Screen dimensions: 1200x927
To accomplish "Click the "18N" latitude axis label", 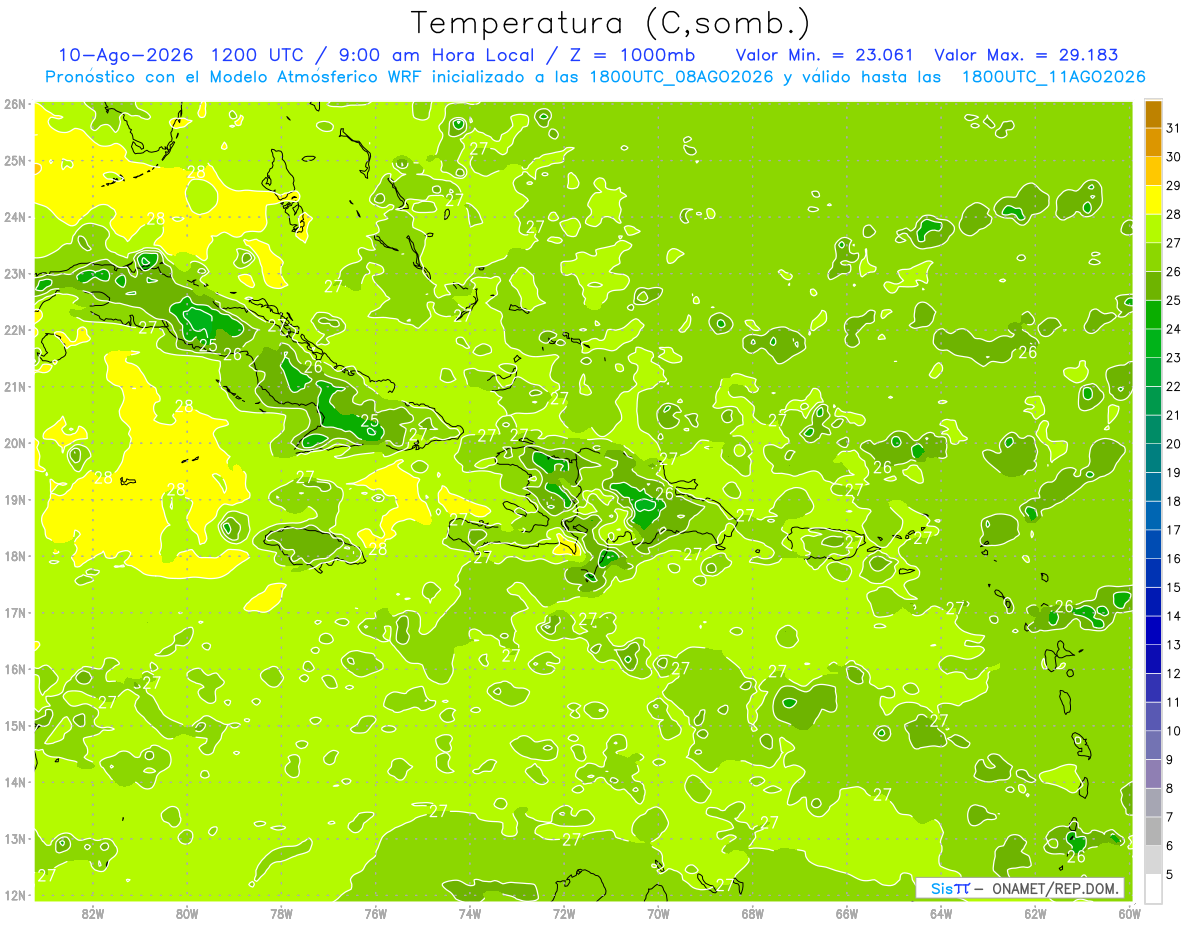I will tap(15, 556).
